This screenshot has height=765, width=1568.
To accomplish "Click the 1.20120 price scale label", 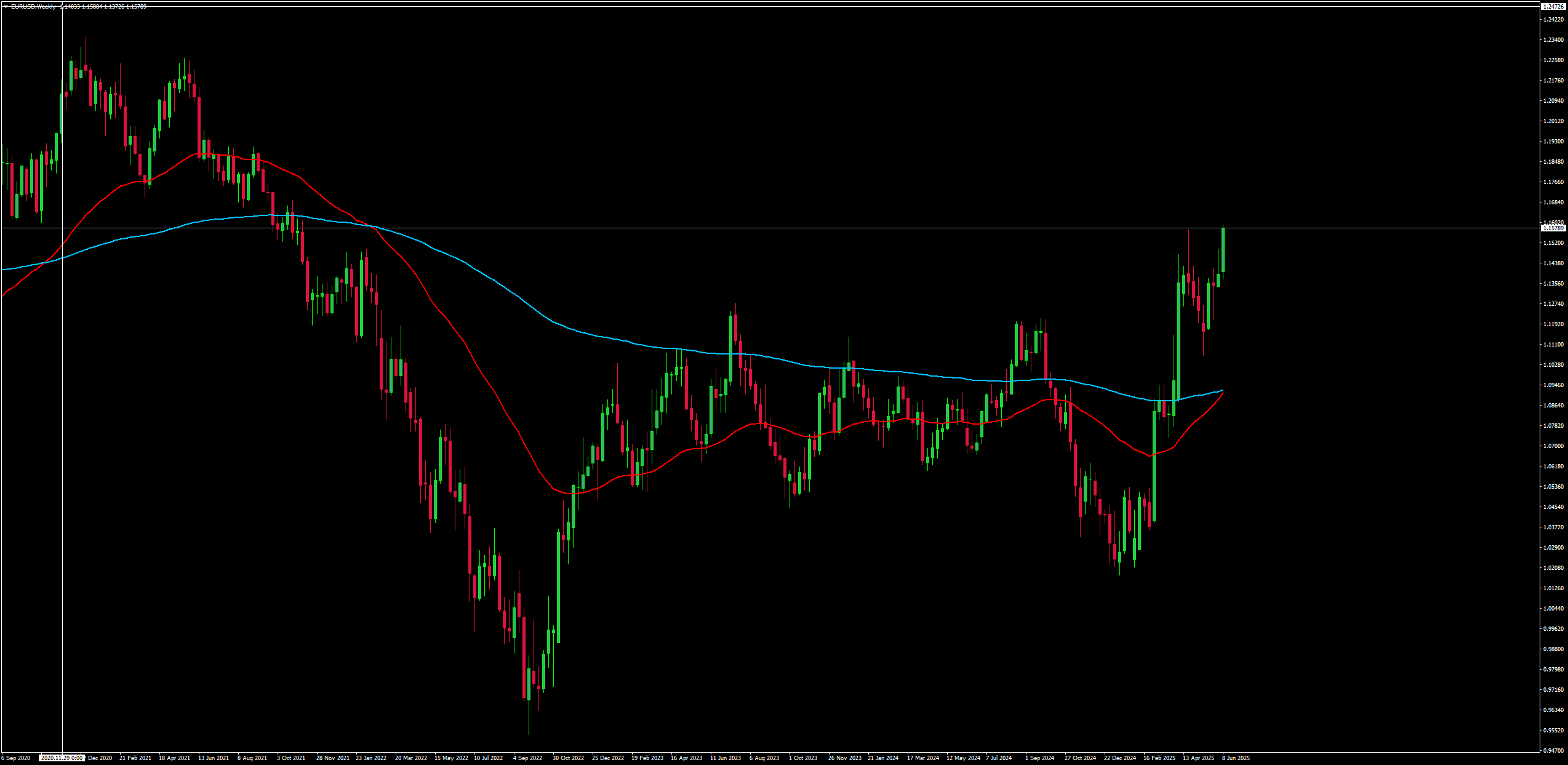I will click(1553, 121).
